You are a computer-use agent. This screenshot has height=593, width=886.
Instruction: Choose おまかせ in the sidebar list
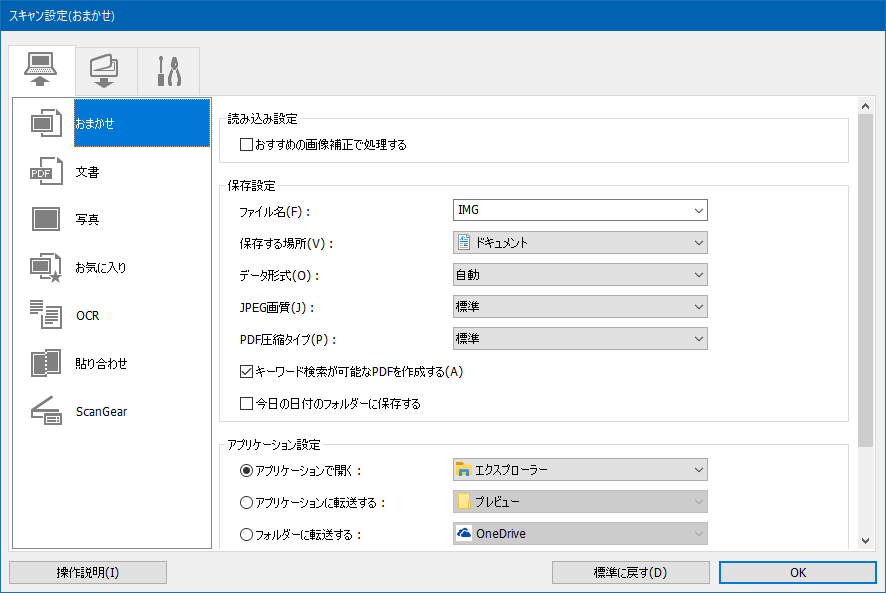pyautogui.click(x=142, y=123)
